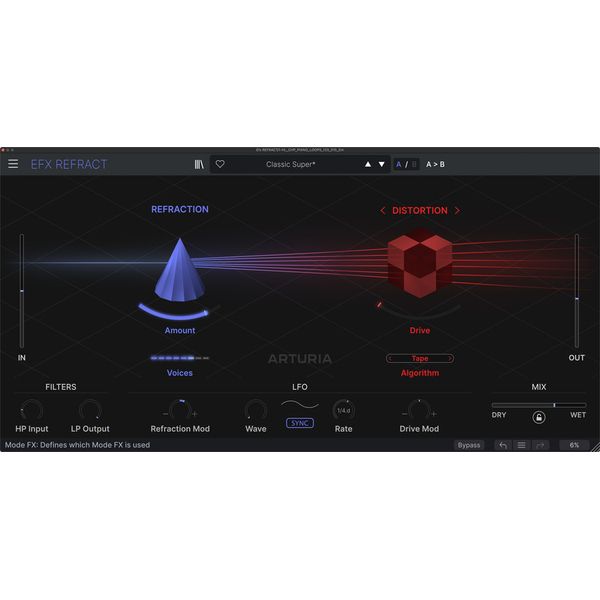Image resolution: width=600 pixels, height=600 pixels.
Task: Favorite the preset with the heart icon
Action: (220, 164)
